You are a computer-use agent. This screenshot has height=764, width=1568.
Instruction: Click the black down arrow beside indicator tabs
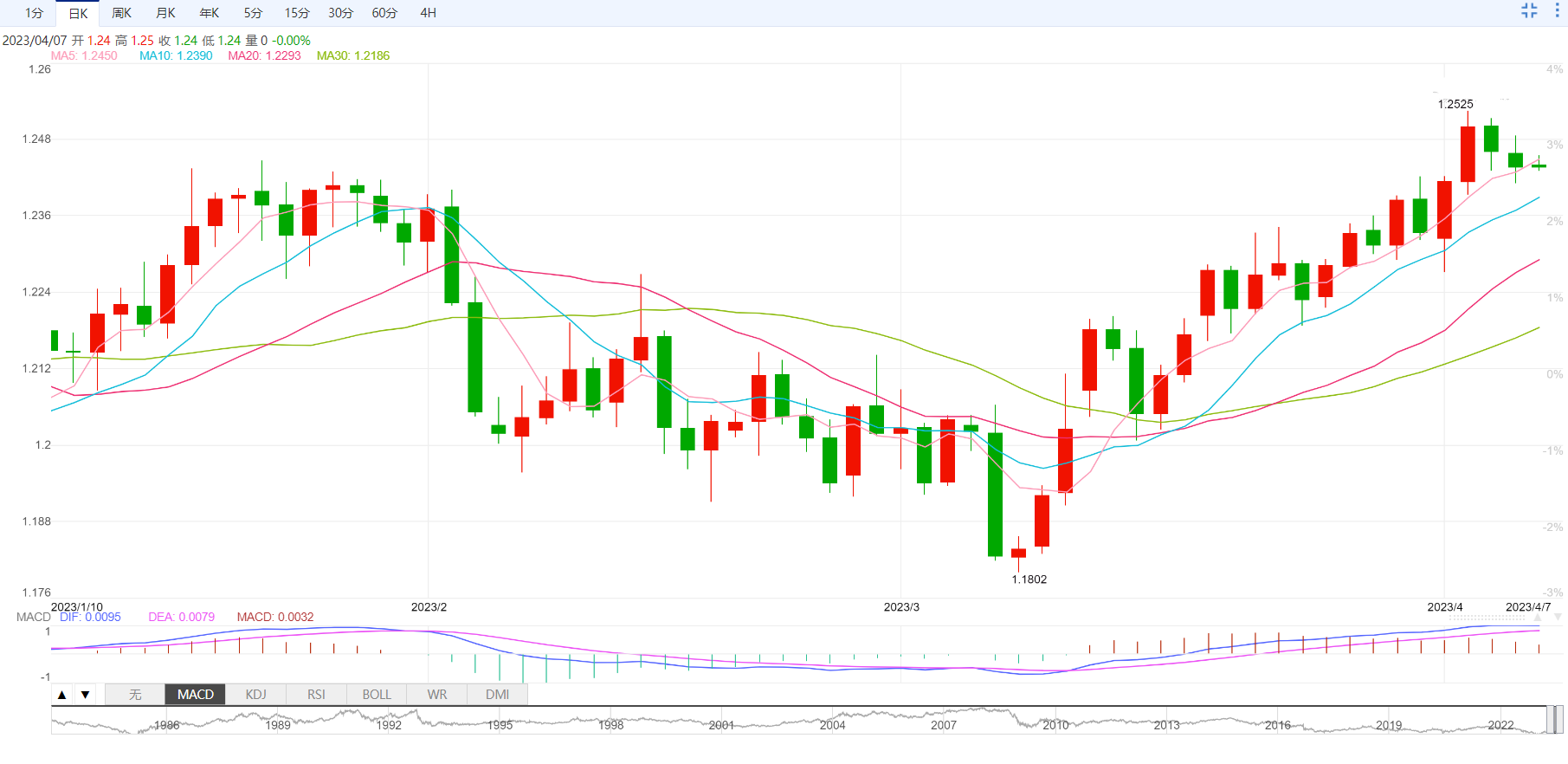click(x=85, y=695)
